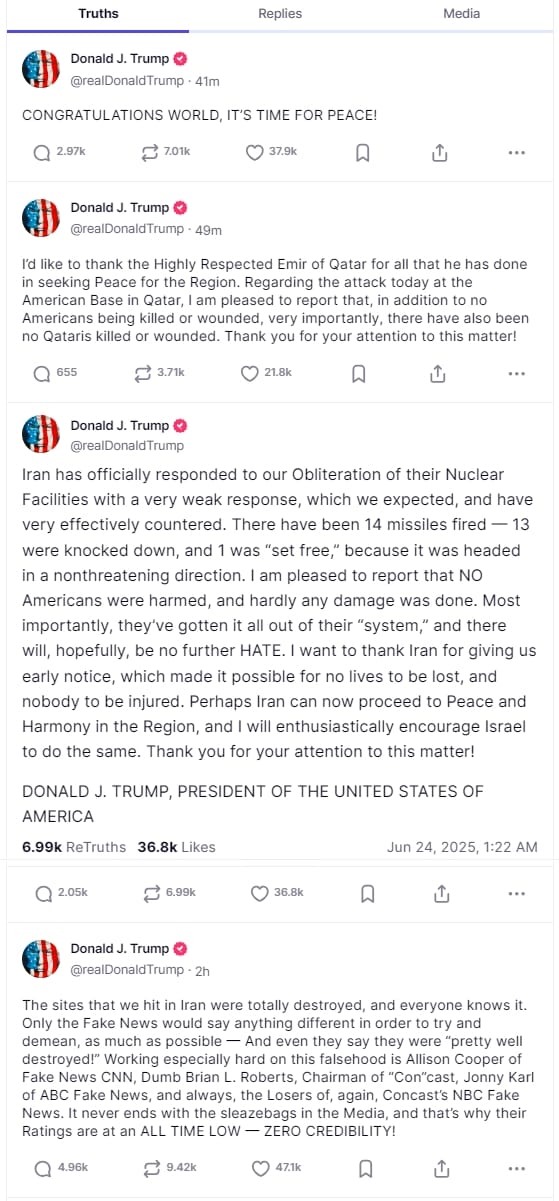This screenshot has width=559, height=1201.
Task: Switch to the Replies tab
Action: (280, 14)
